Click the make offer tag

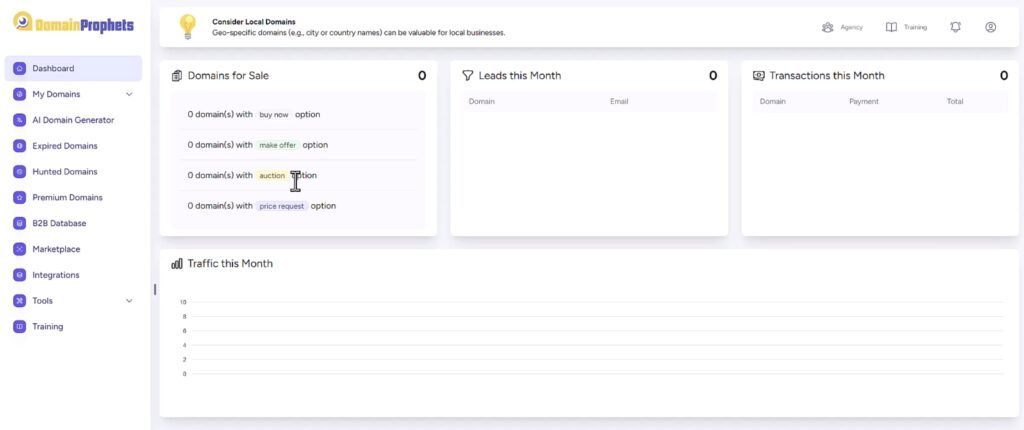pyautogui.click(x=278, y=145)
